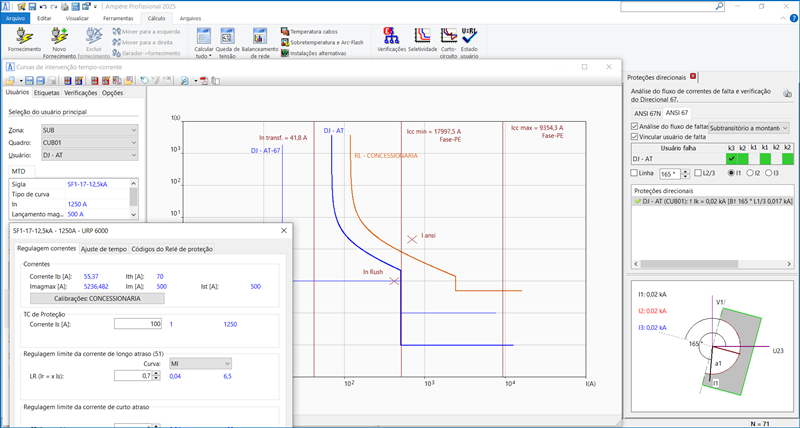Image resolution: width=800 pixels, height=428 pixels.
Task: Click the first save disk icon in the curves toolbar
Action: [29, 81]
